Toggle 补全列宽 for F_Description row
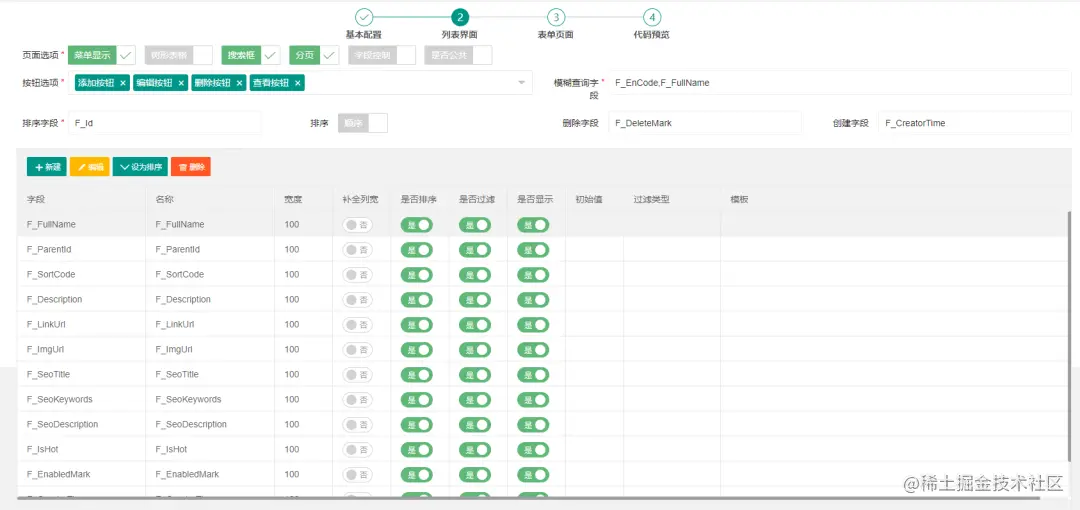 point(357,299)
